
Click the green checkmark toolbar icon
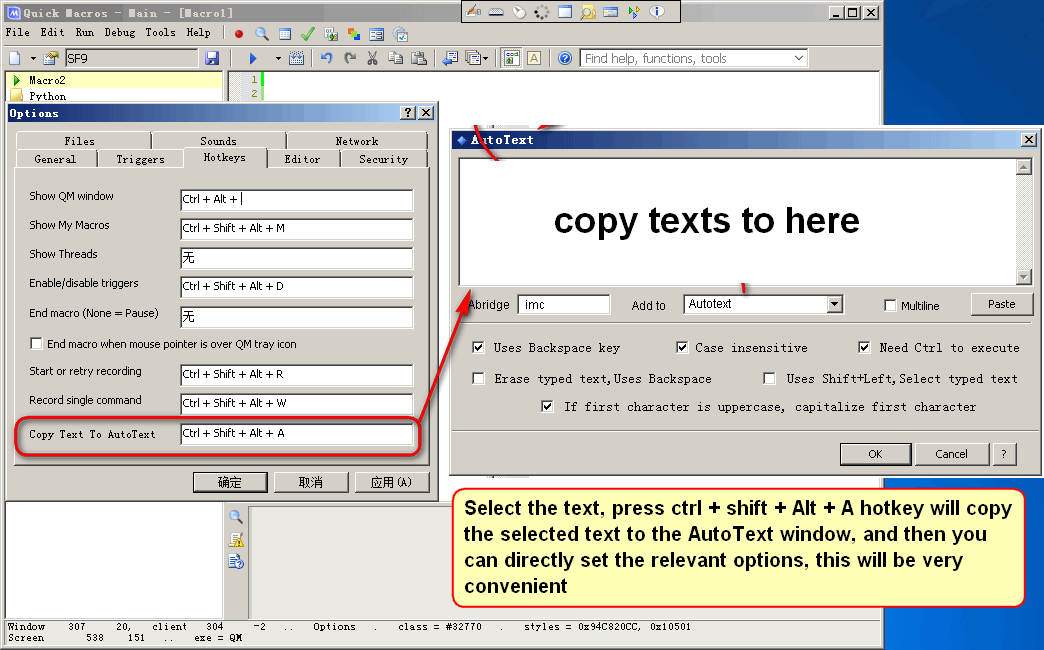pyautogui.click(x=308, y=33)
